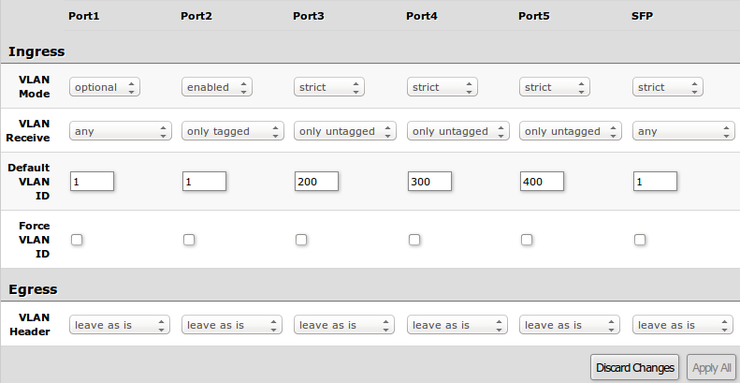Image resolution: width=740 pixels, height=383 pixels.
Task: Click the VLAN Mode row label
Action: pos(34,87)
